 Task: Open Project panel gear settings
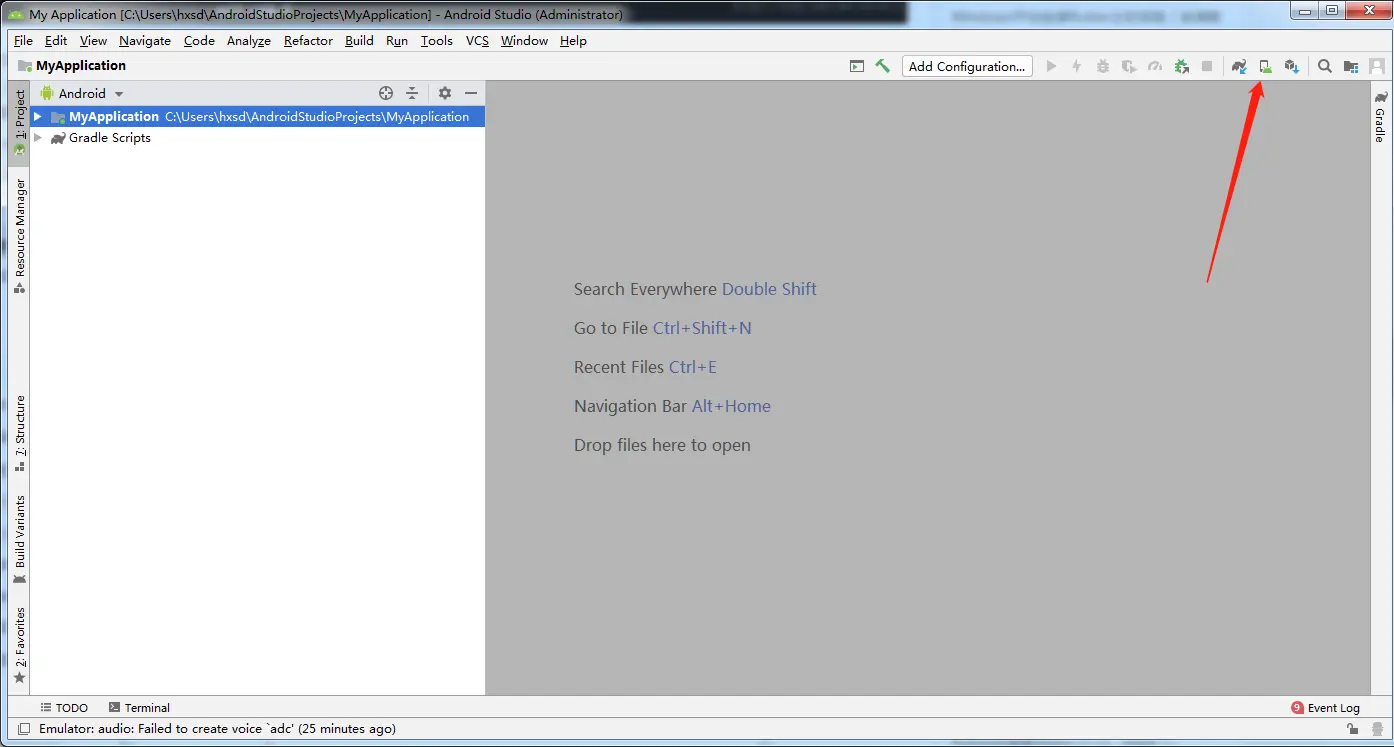445,93
